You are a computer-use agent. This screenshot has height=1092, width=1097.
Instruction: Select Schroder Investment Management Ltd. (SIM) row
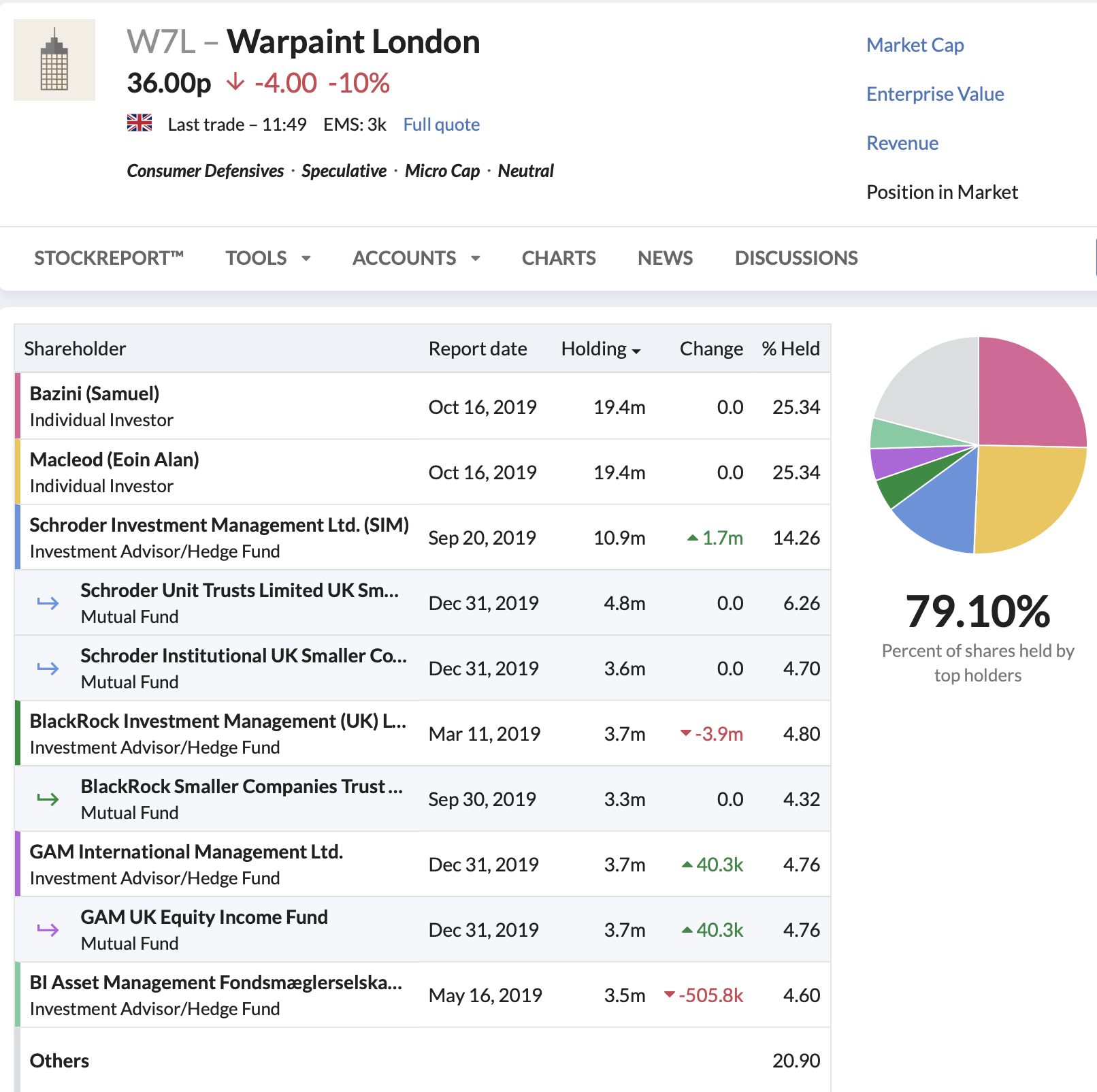click(x=423, y=537)
